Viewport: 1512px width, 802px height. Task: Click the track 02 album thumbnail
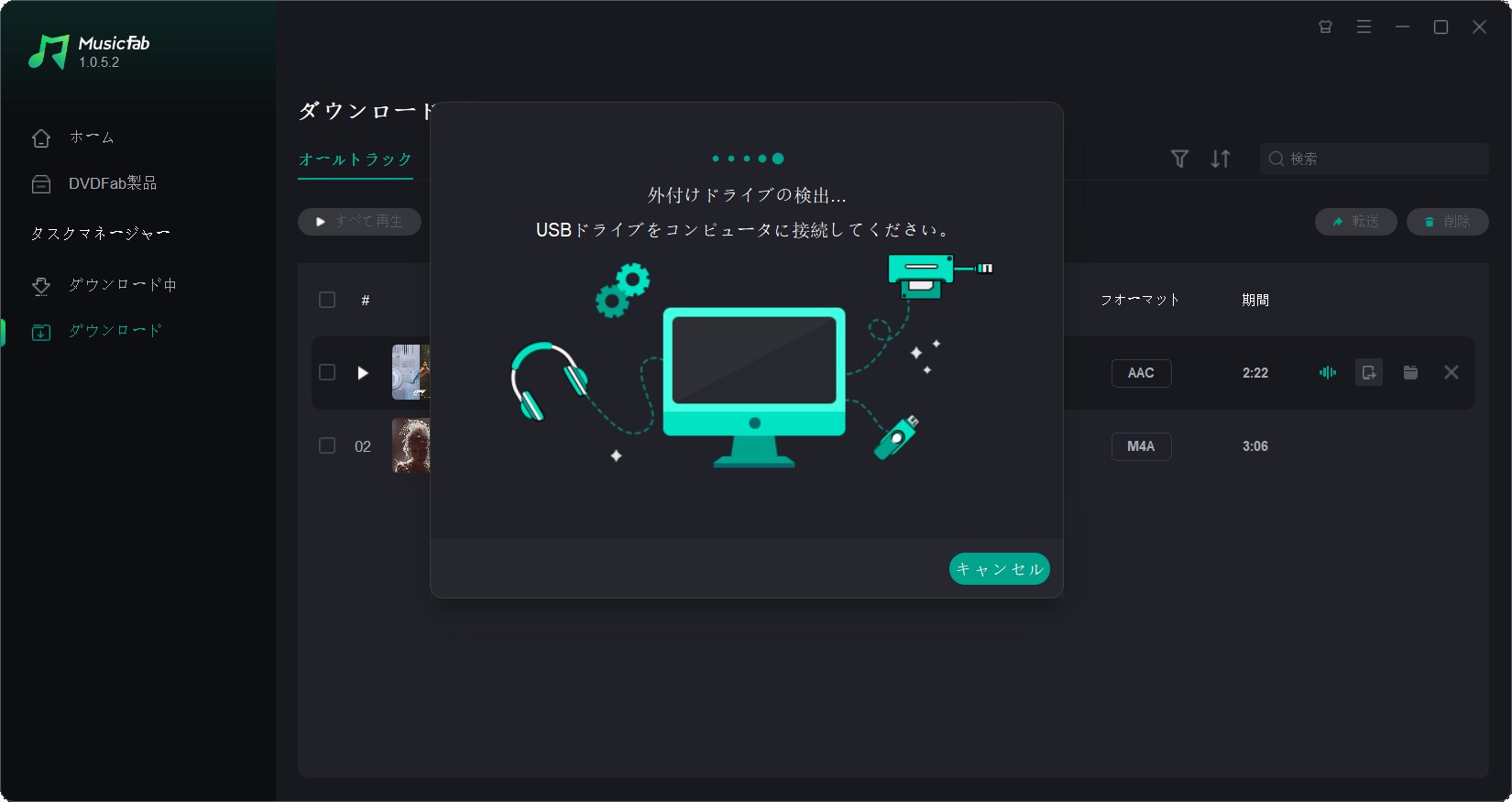coord(411,445)
